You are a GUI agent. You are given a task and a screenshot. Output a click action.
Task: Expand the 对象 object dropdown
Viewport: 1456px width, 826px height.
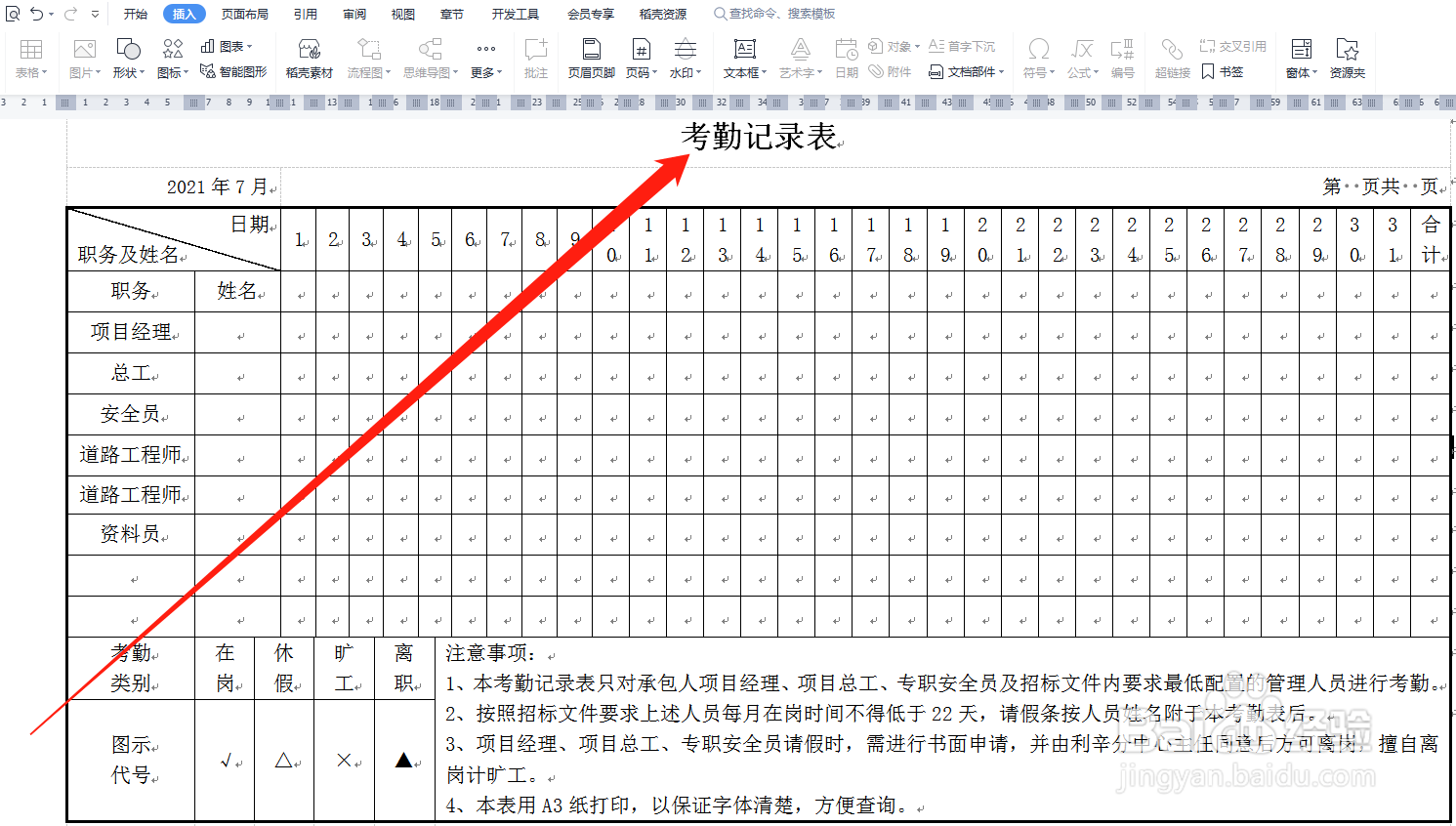[x=894, y=46]
